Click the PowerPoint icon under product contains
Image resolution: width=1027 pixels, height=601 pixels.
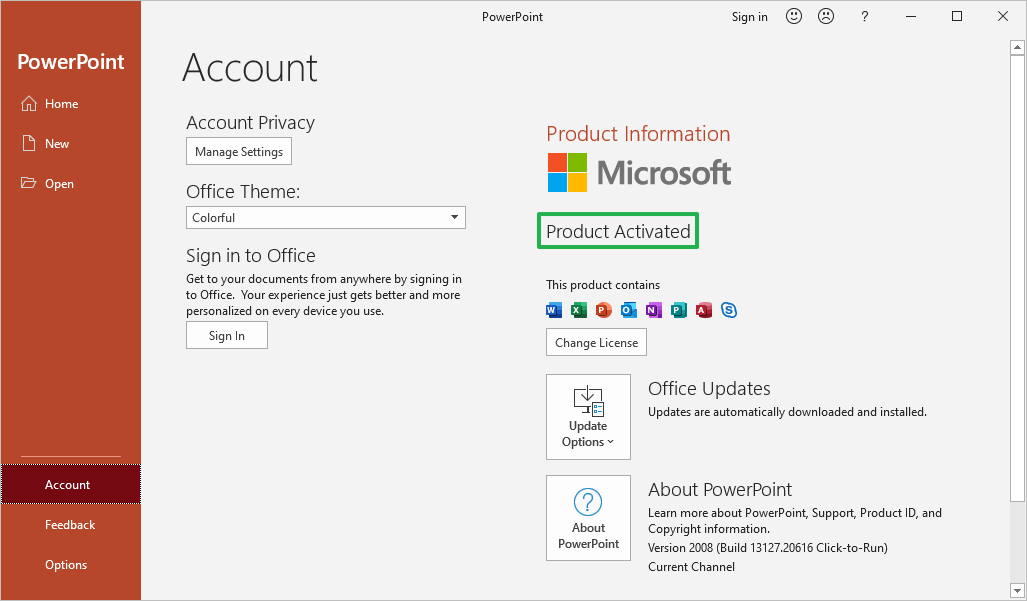coord(604,310)
